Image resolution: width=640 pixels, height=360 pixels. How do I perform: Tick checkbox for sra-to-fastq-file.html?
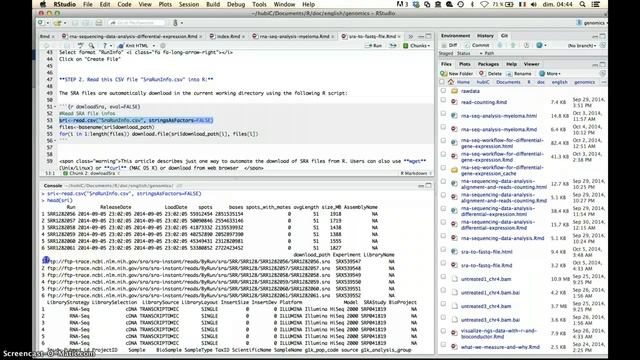tap(443, 250)
